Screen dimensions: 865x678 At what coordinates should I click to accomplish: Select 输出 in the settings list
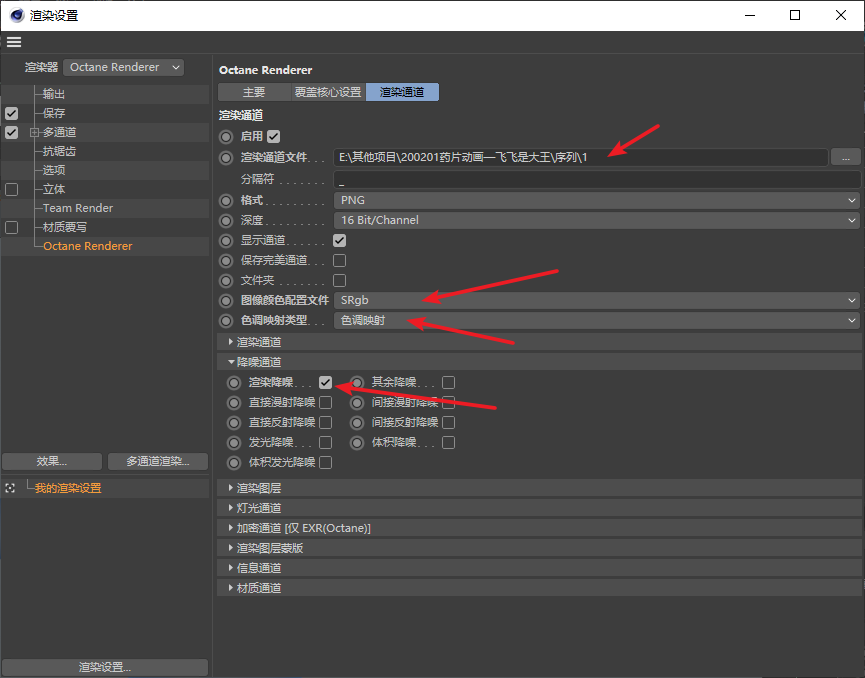pyautogui.click(x=54, y=94)
